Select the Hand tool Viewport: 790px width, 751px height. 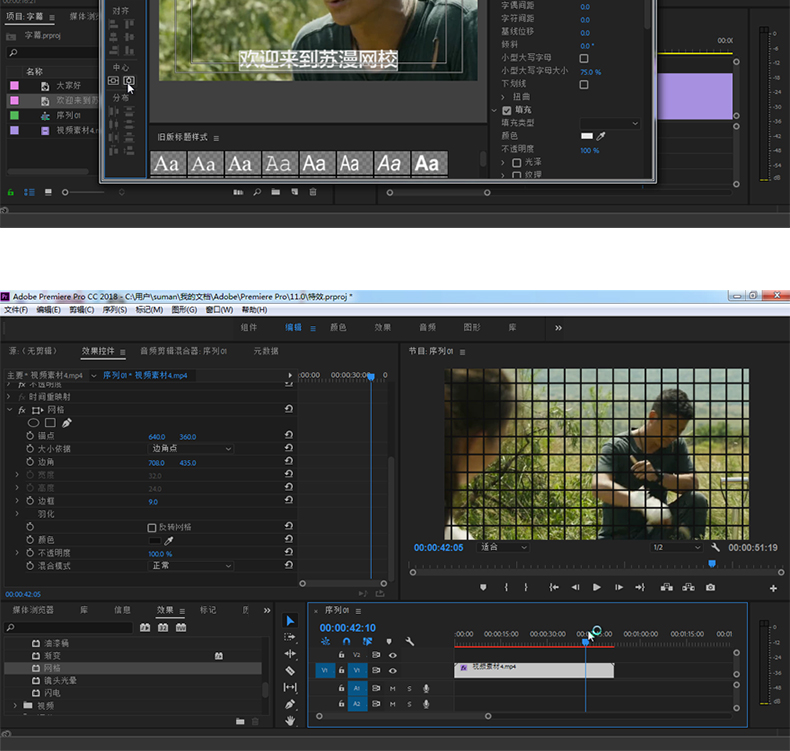290,721
